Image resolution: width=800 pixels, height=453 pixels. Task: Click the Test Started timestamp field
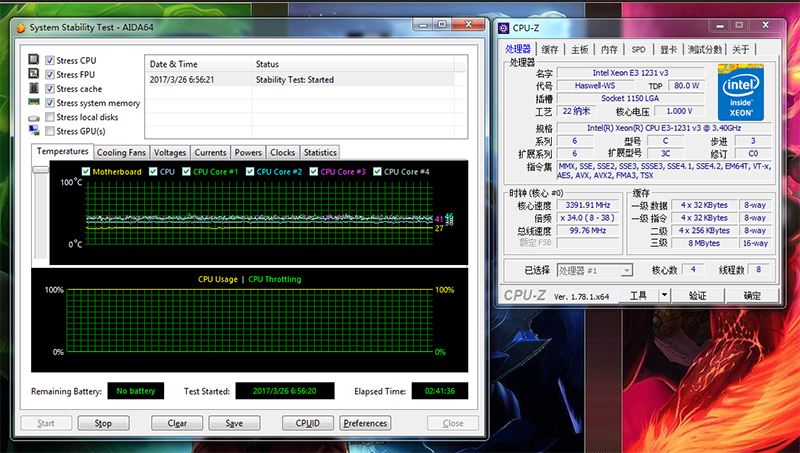point(285,391)
